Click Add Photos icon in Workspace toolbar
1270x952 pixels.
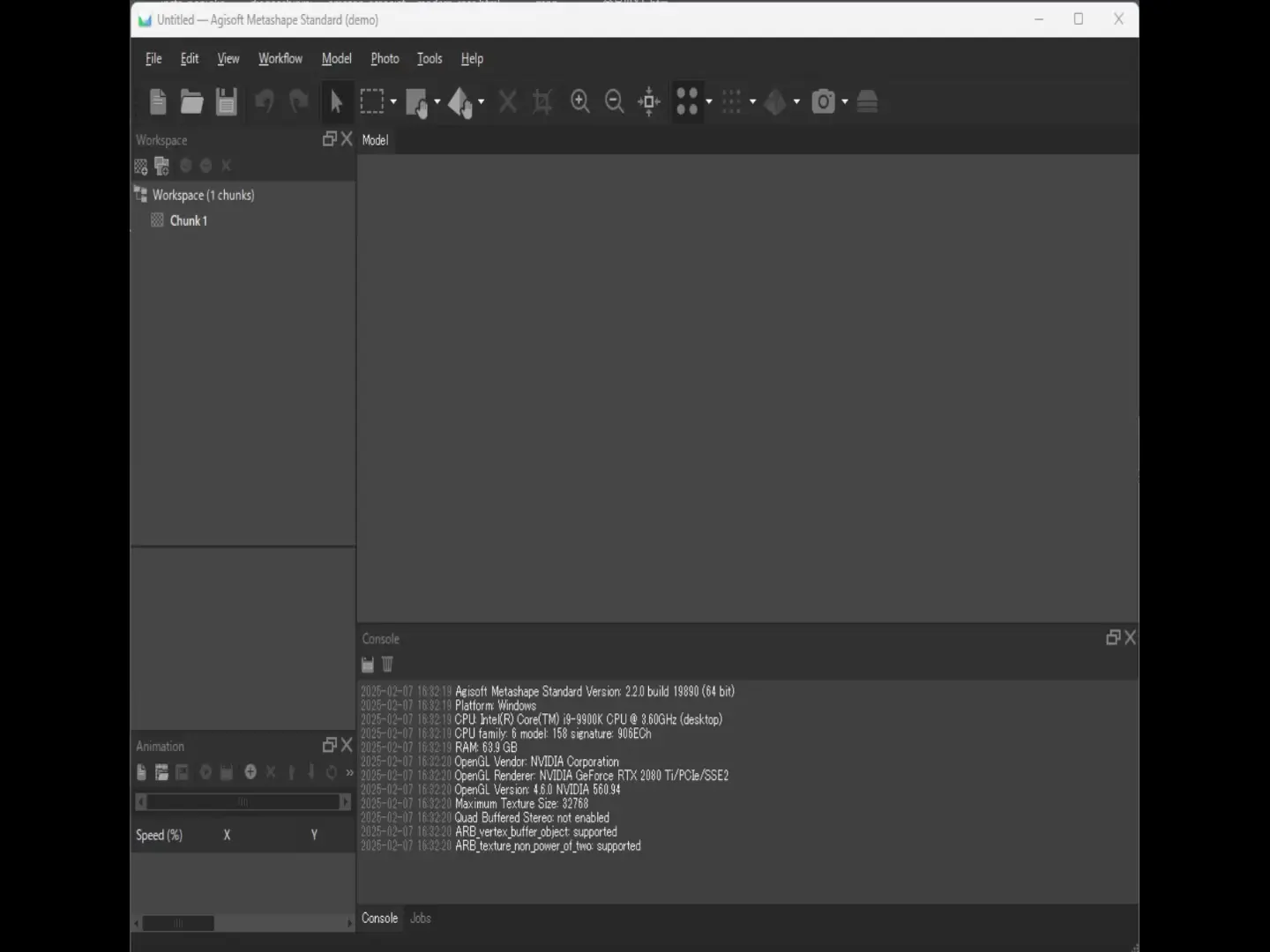tap(161, 166)
